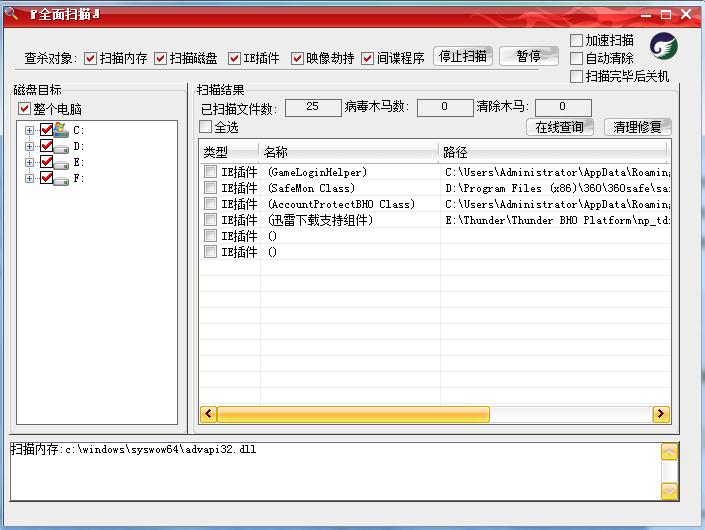Viewport: 705px width, 530px height.
Task: Expand the C: drive tree node
Action: 29,130
